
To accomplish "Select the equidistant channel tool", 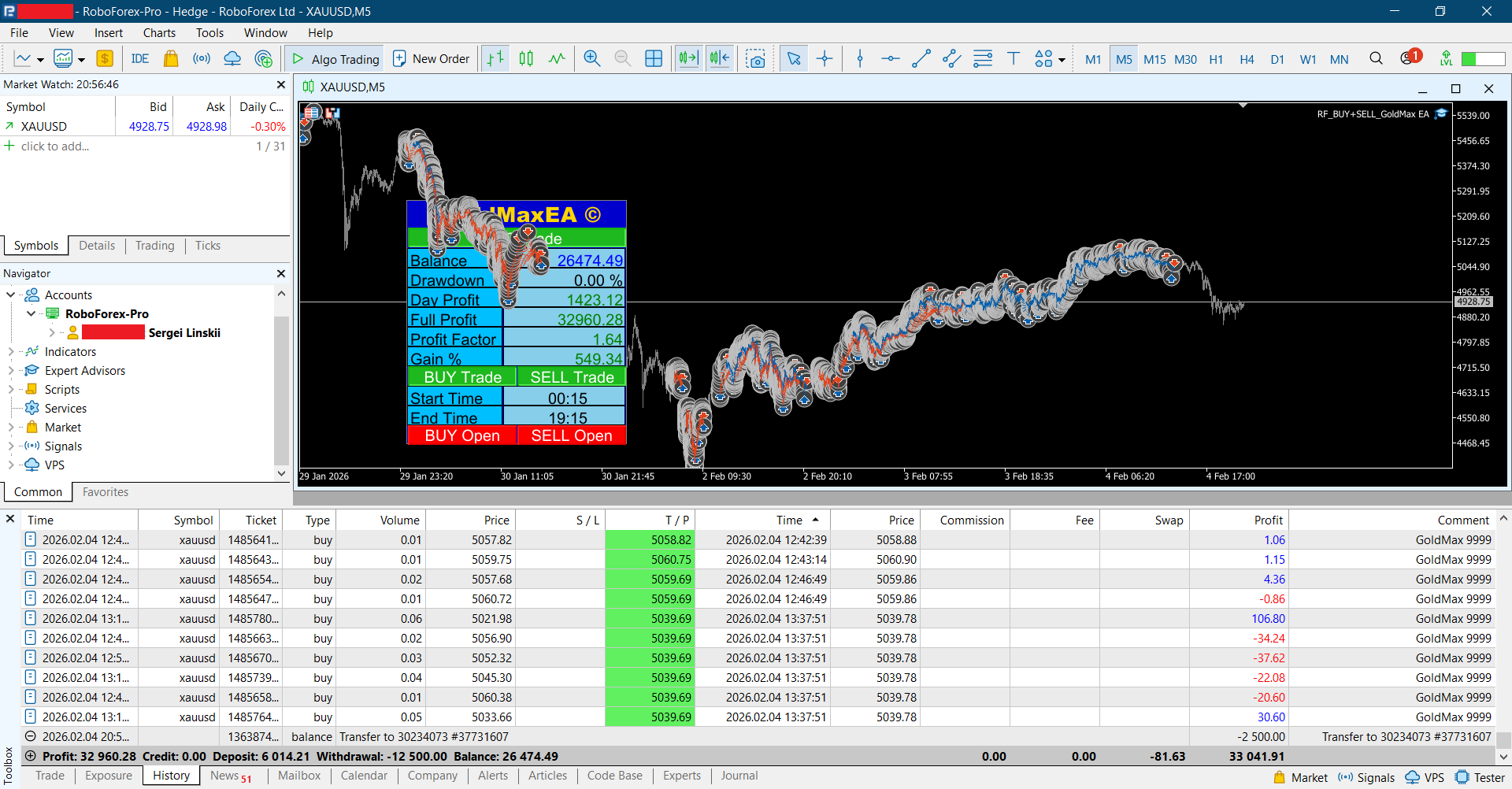I will 951,59.
